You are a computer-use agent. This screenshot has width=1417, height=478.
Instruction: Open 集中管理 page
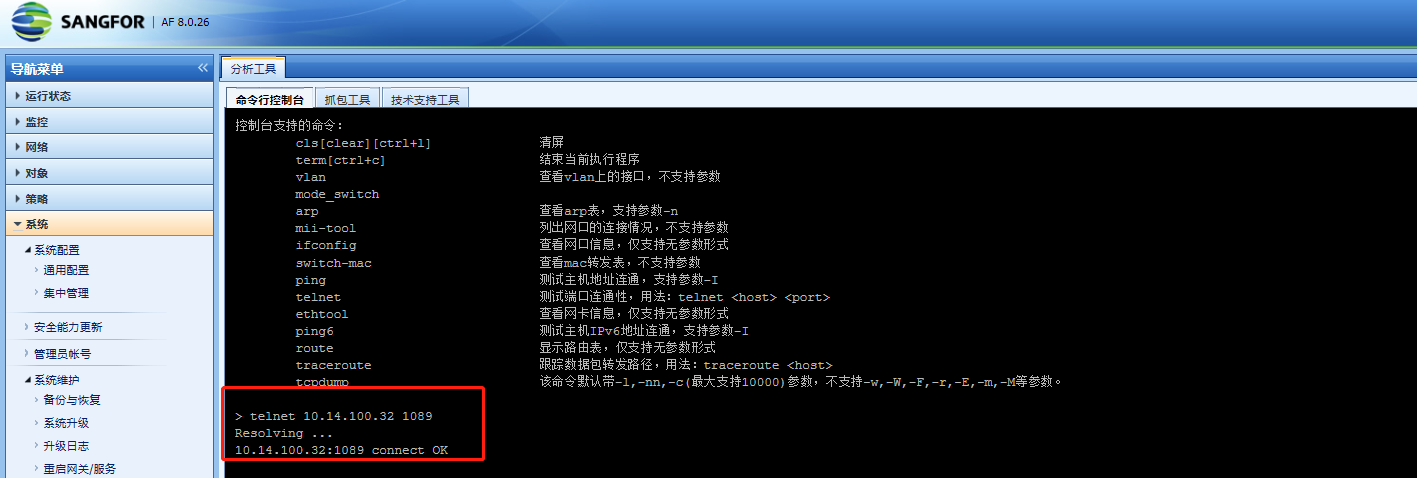point(66,293)
